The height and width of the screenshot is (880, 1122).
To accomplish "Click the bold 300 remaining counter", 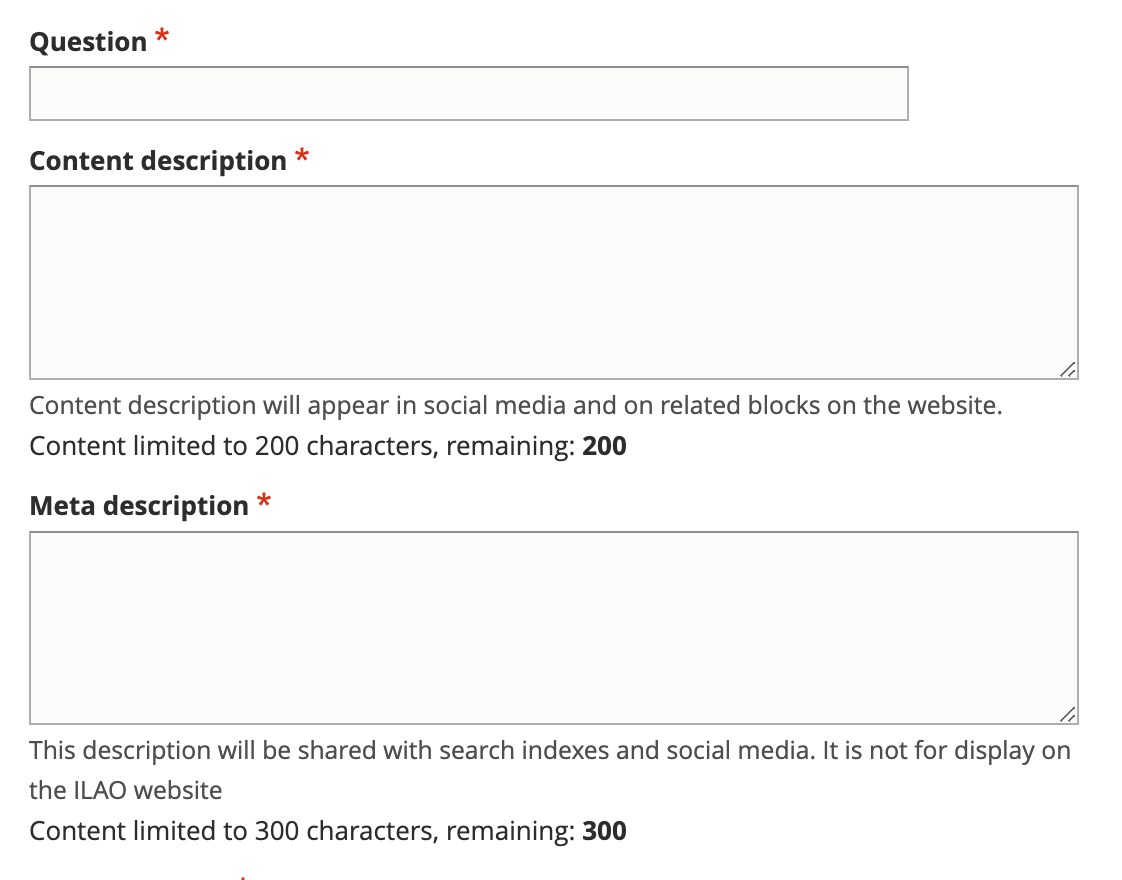I will (605, 831).
